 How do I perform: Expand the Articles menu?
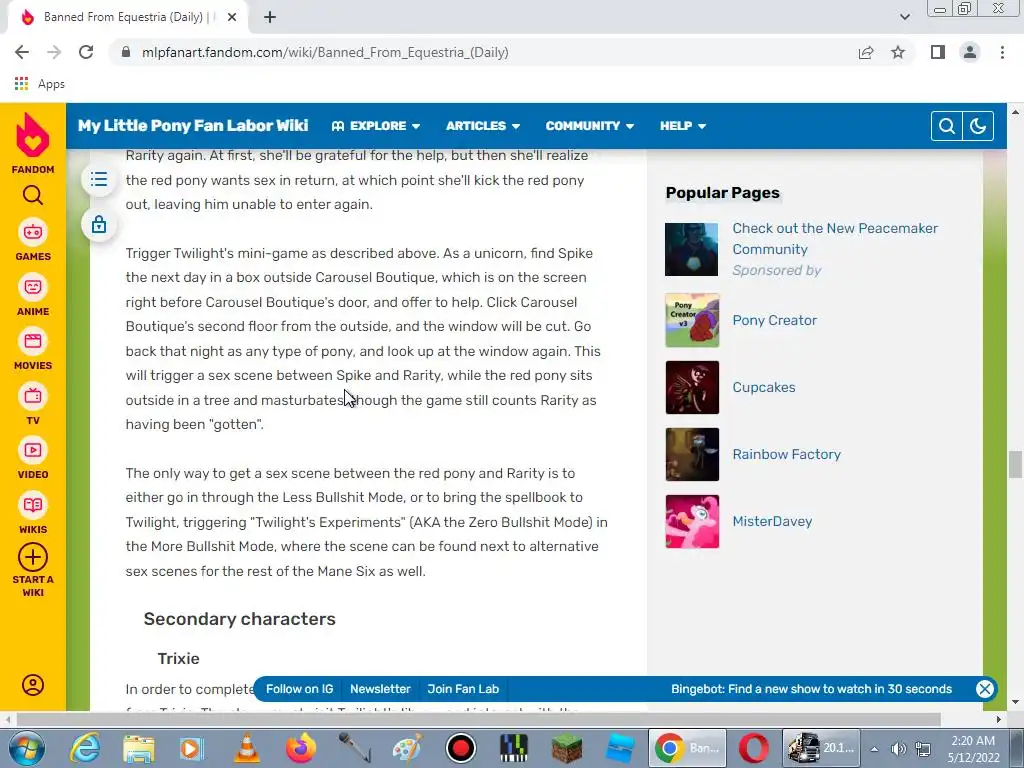click(x=483, y=126)
